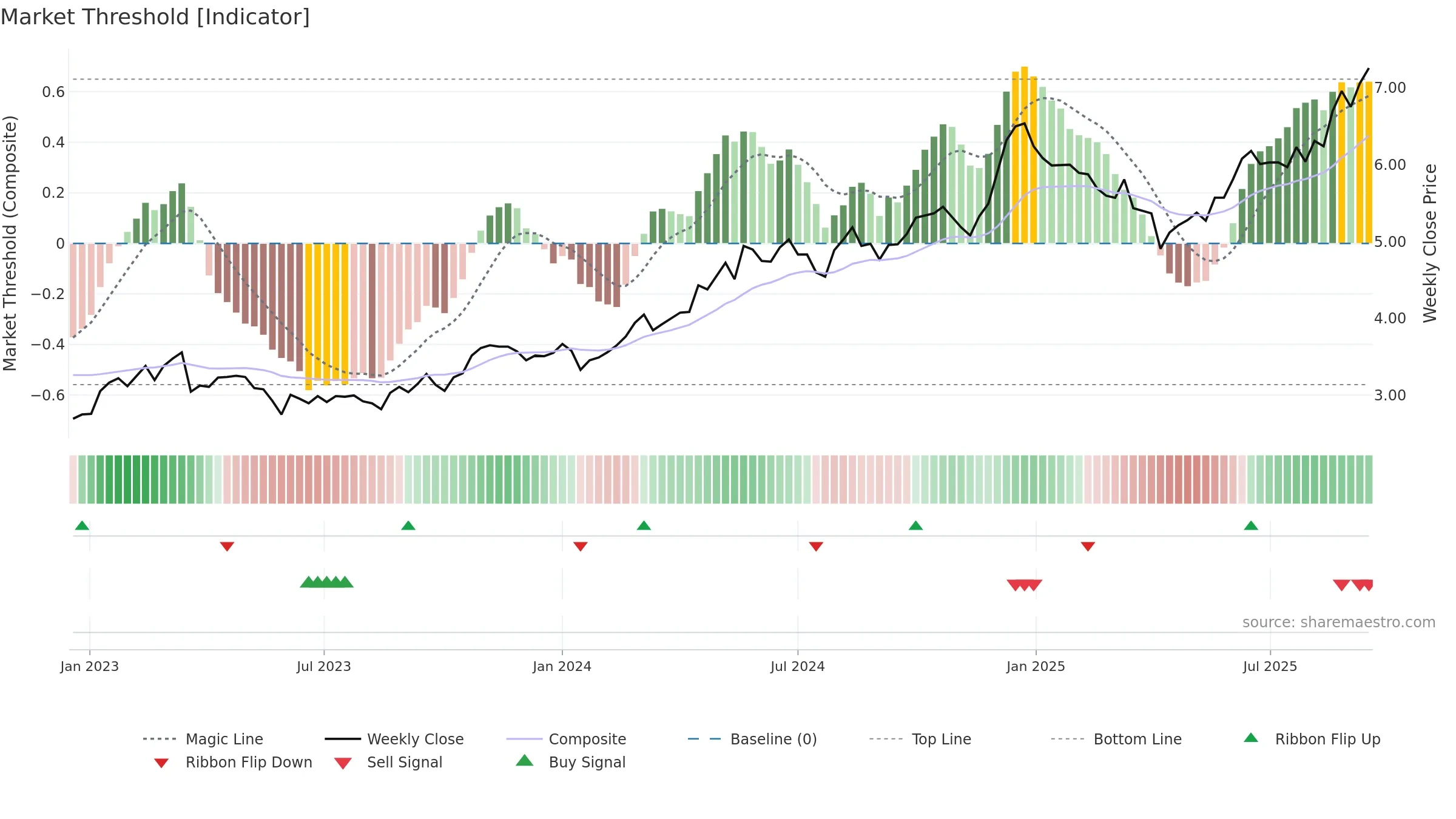Click the x-axis label Jul 2023

click(324, 666)
